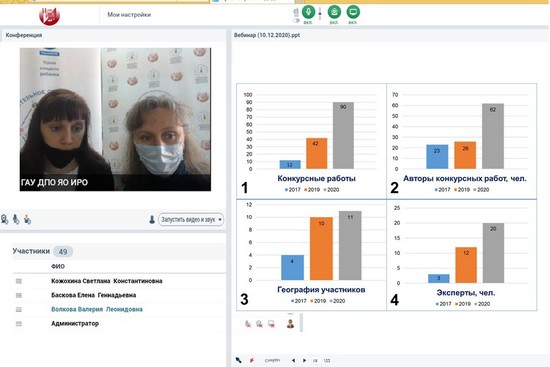This screenshot has height=367, width=550.
Task: Adjust the microphone volume slider
Action: tap(320, 13)
